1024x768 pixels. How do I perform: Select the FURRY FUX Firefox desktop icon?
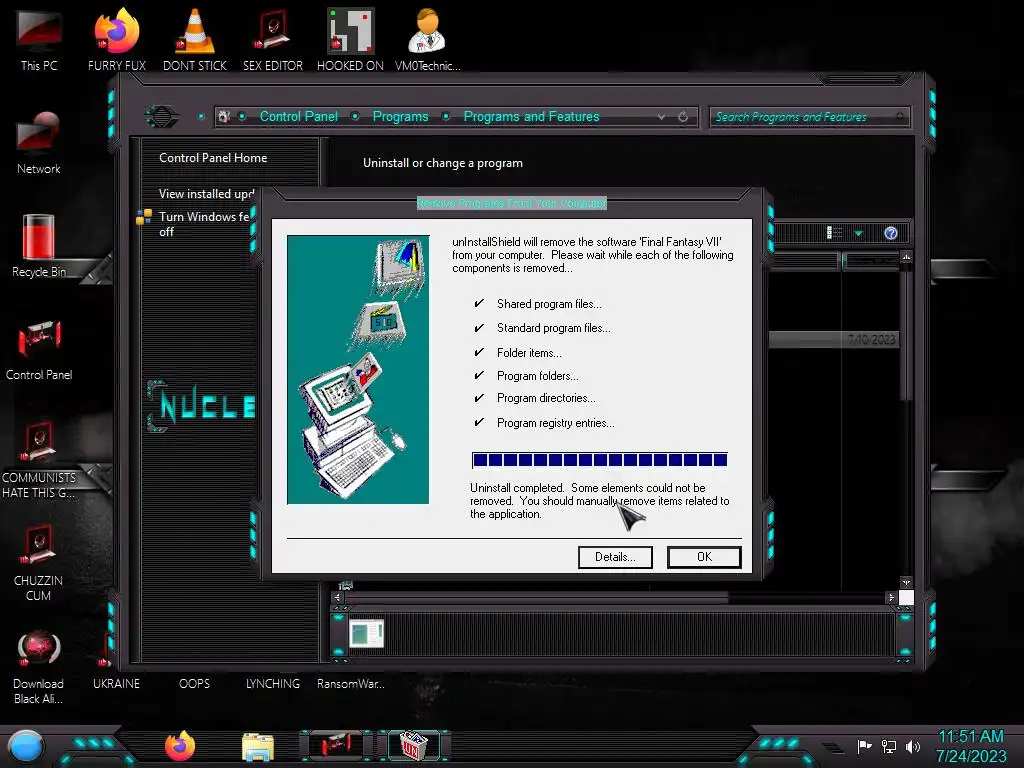[x=116, y=40]
